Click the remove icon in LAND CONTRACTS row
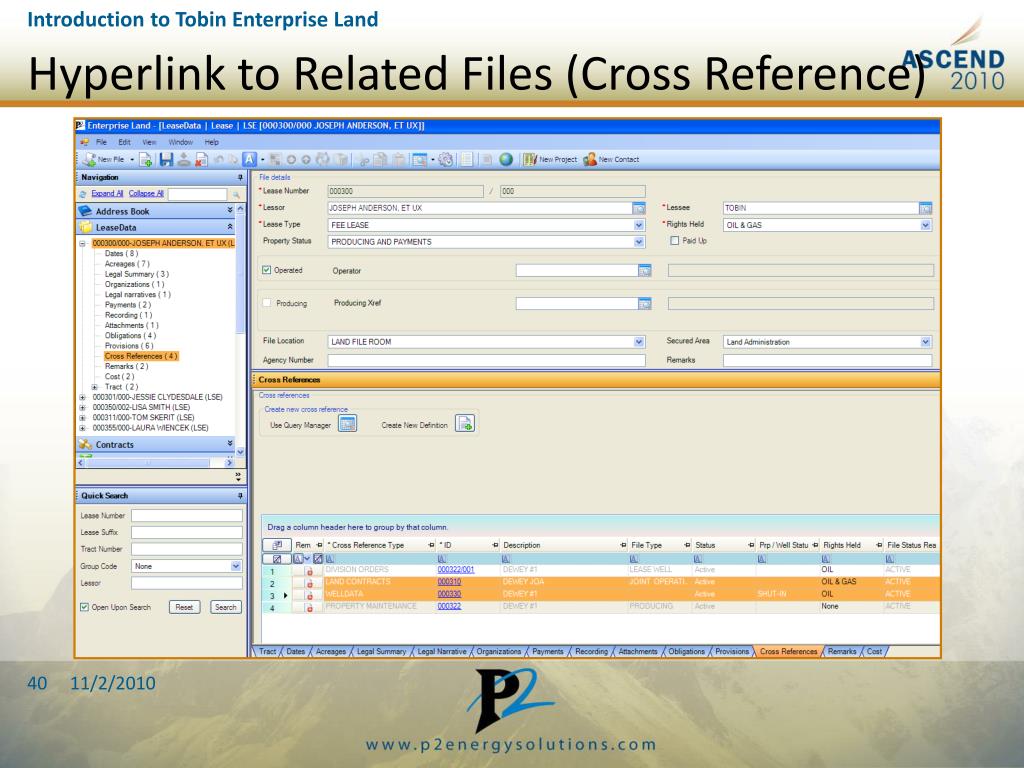The image size is (1024, 768). coord(310,583)
